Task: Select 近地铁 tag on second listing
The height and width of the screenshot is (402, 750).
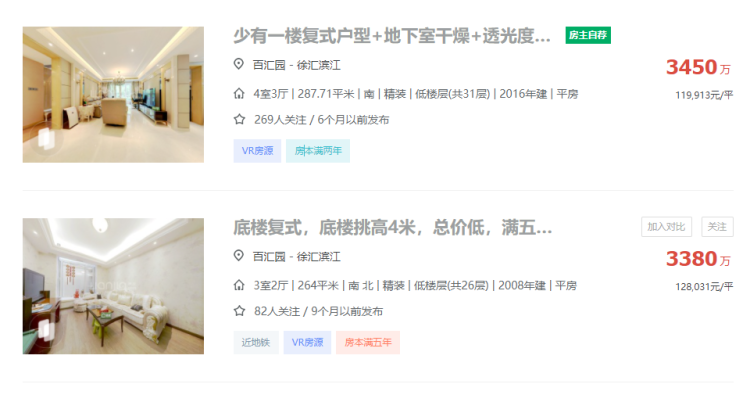Action: tap(256, 343)
